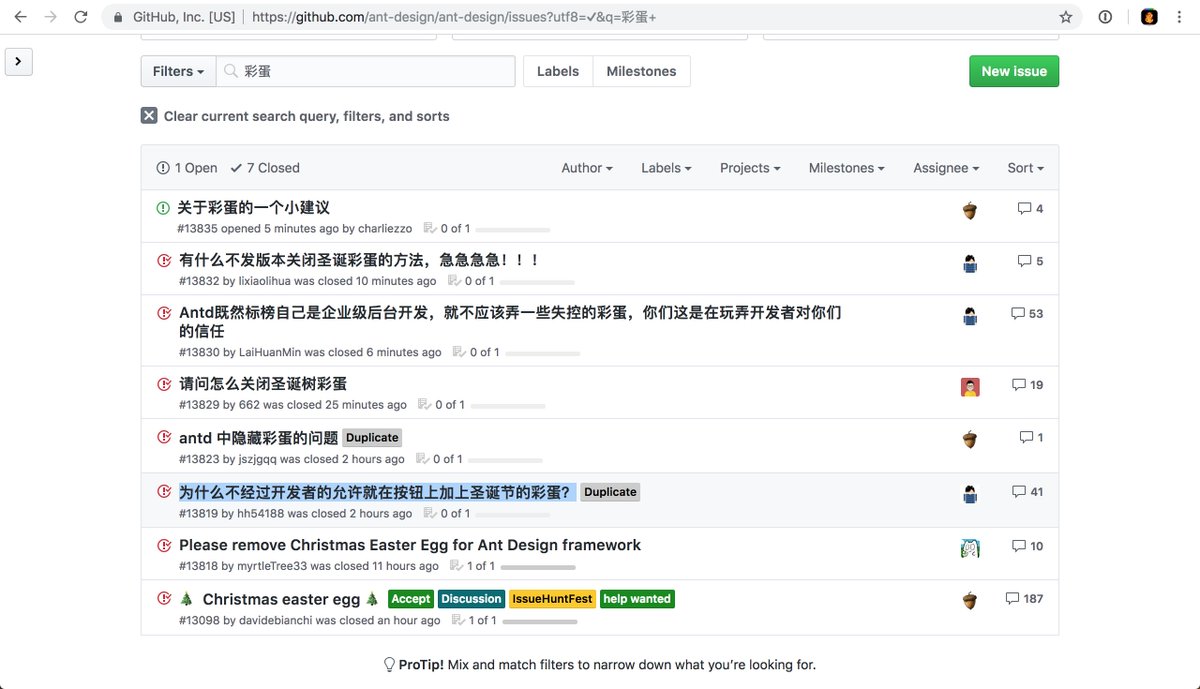This screenshot has height=689, width=1200.
Task: Open issue titled 关于彩蛋的一个小建议
Action: coord(254,208)
